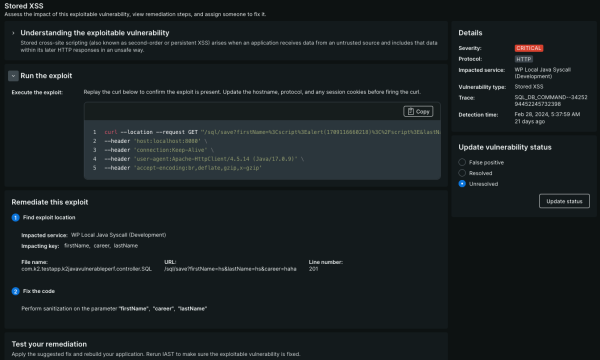
Task: Click the Test your remediation heading
Action: (49, 344)
